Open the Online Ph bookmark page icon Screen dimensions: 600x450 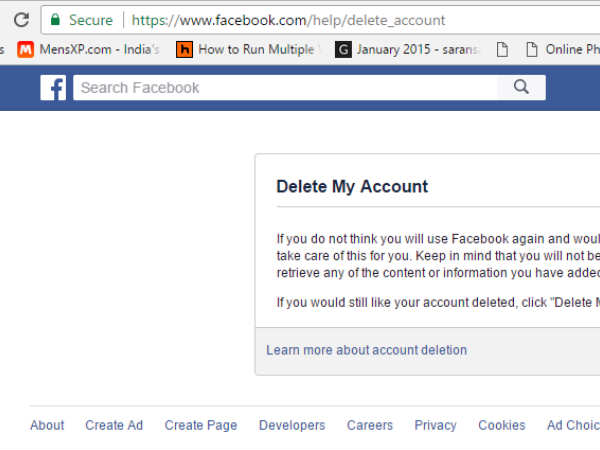(502, 49)
